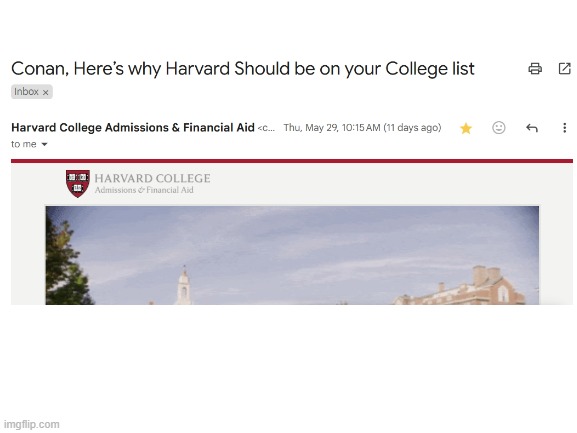This screenshot has height=433, width=577.
Task: Expand details arrow beside "to me"
Action: (x=45, y=144)
